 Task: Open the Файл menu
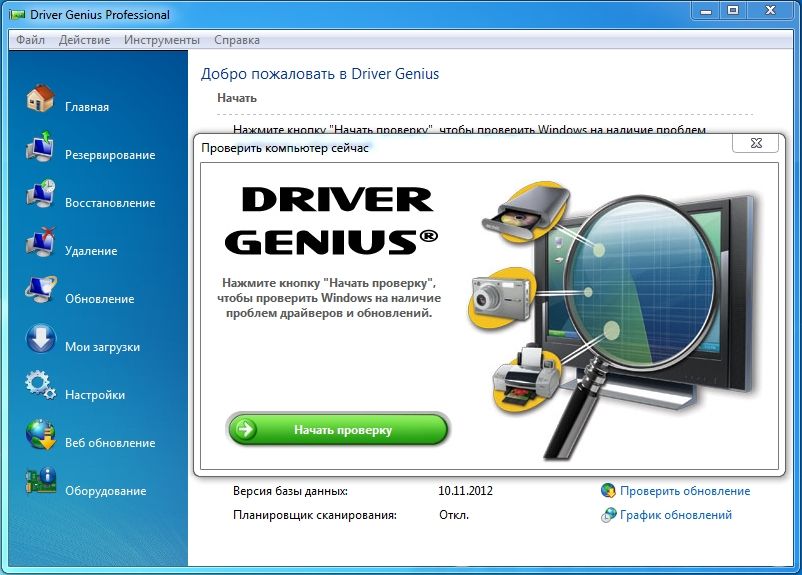(x=30, y=40)
